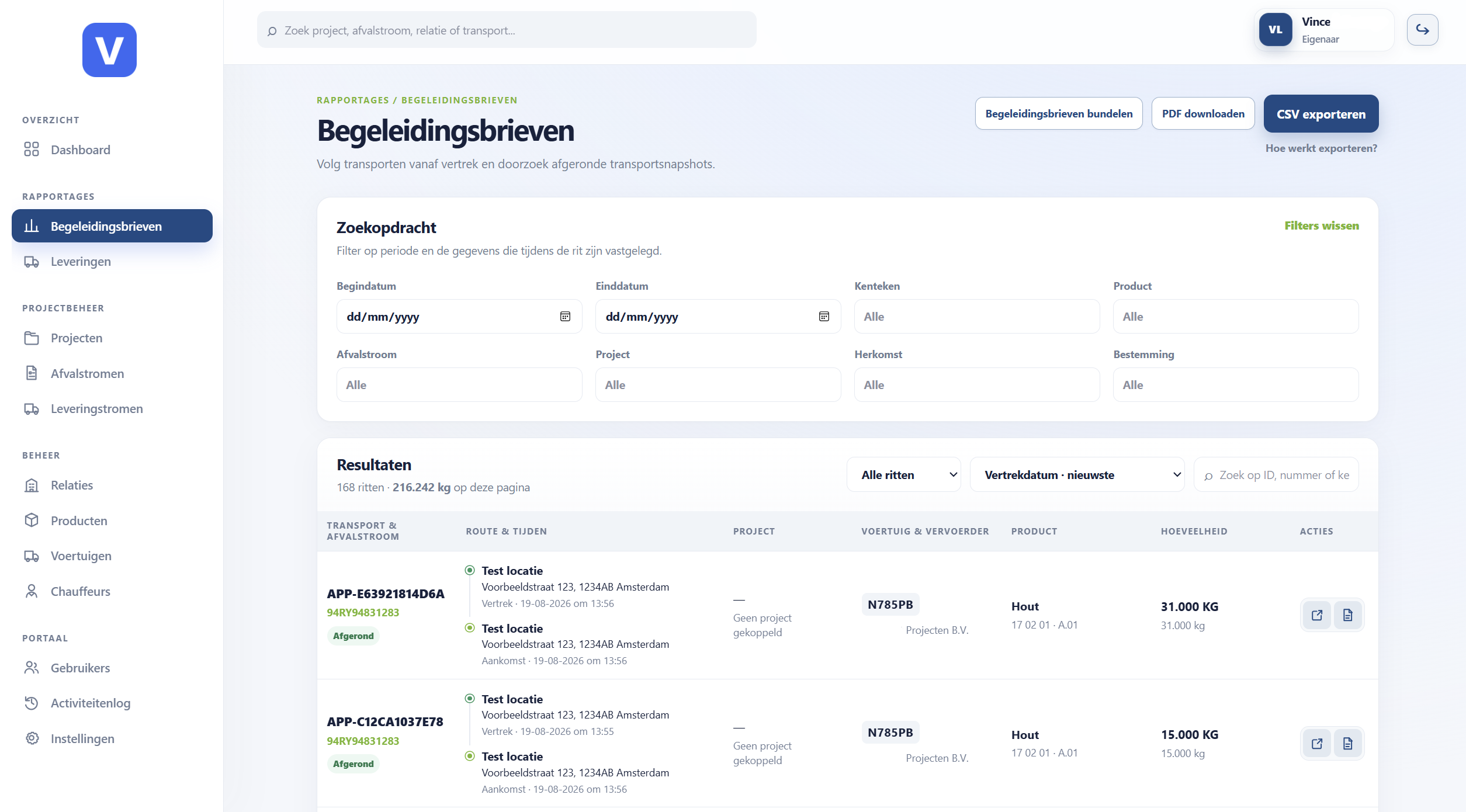The height and width of the screenshot is (812, 1466).
Task: Click PDF downloaden button
Action: coord(1203,114)
